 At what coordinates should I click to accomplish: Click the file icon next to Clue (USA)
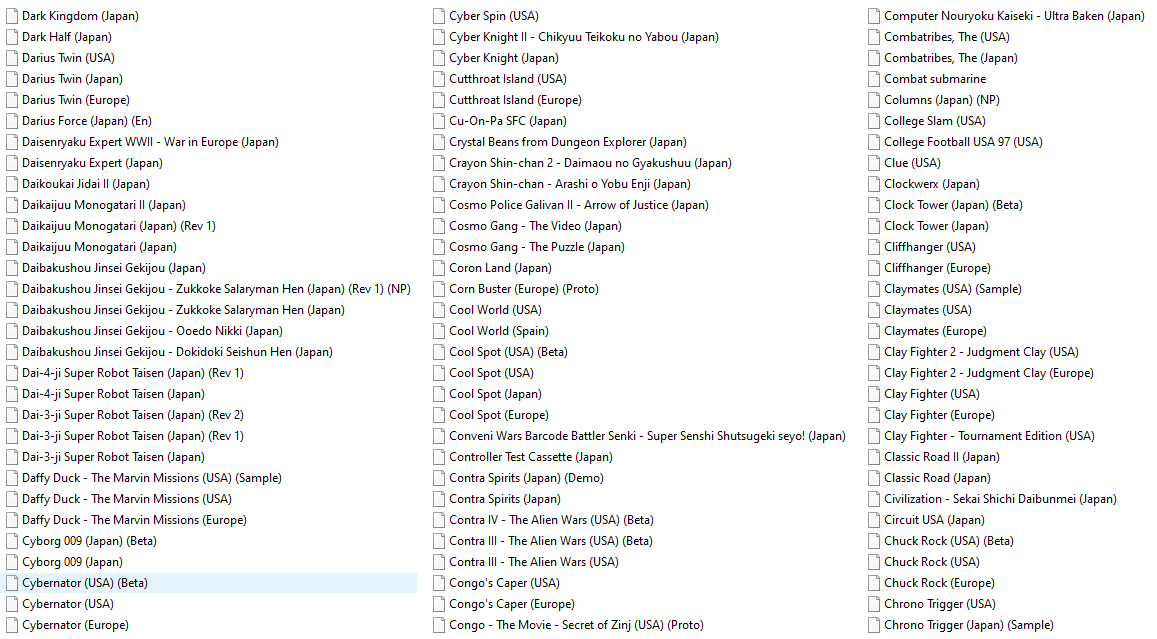874,163
